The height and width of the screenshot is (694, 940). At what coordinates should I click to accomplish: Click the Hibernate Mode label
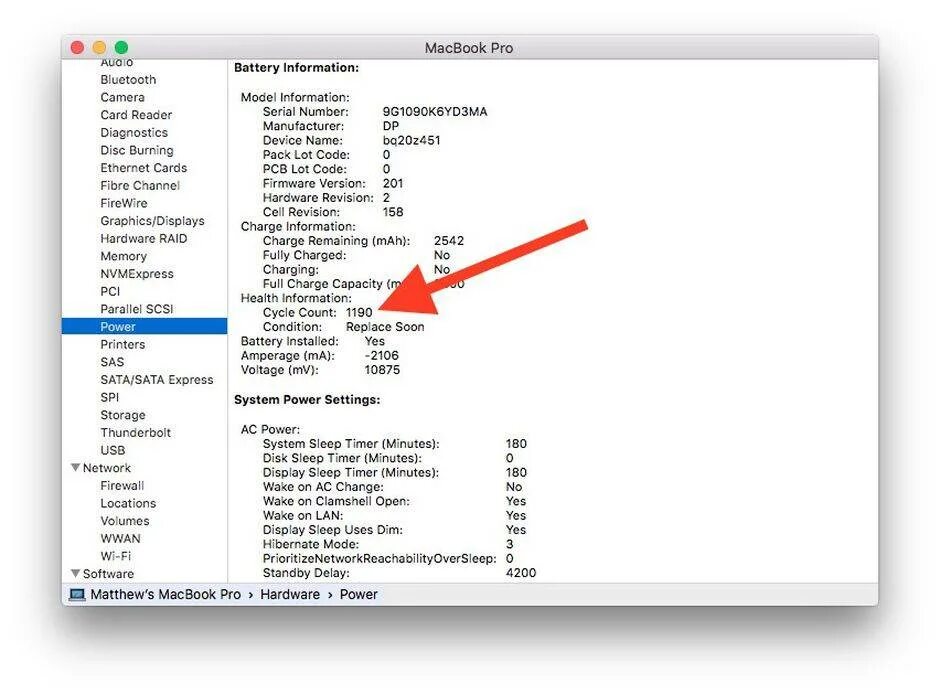tap(311, 544)
